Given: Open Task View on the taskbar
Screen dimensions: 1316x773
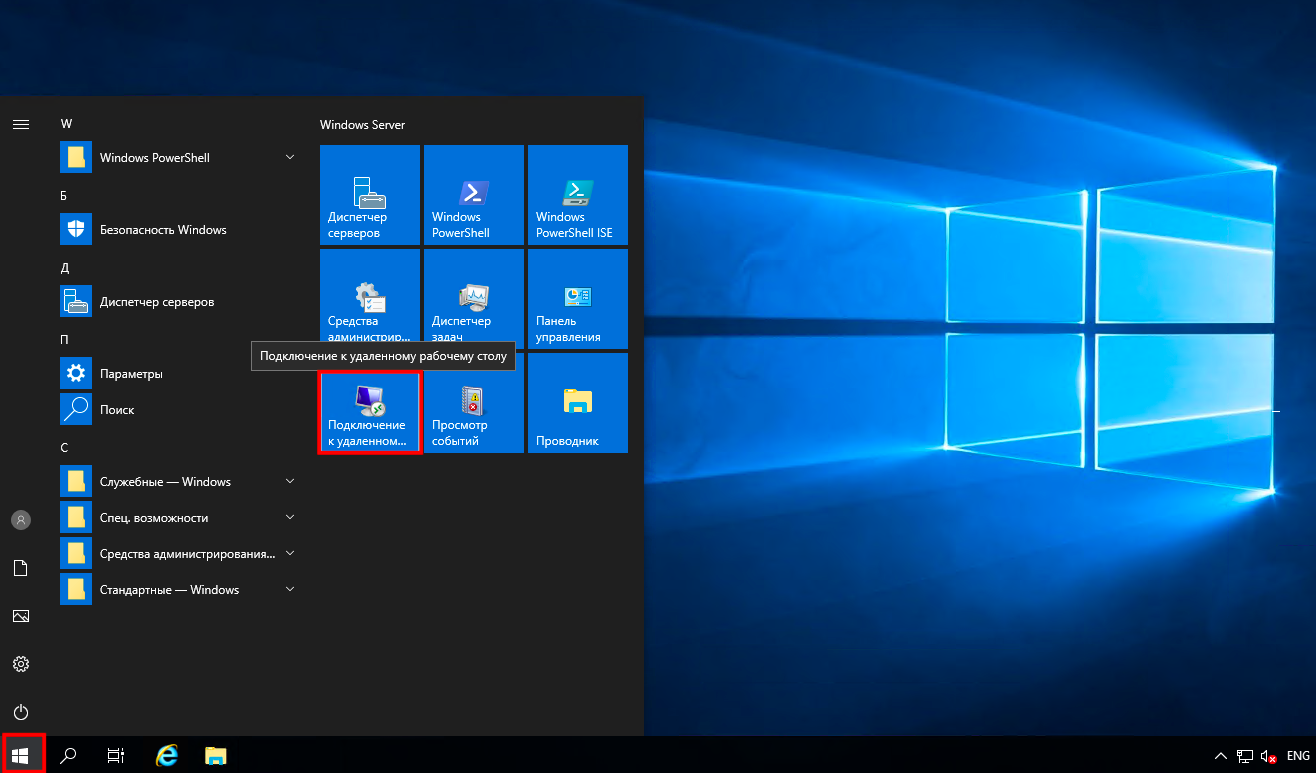Looking at the screenshot, I should (x=116, y=756).
